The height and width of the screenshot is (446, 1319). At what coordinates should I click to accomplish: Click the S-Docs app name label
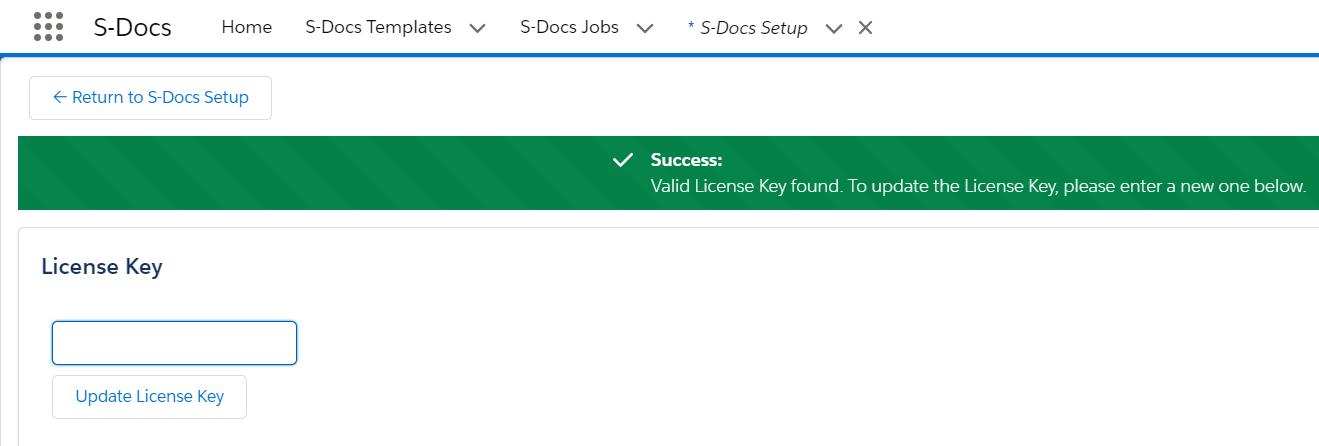click(x=133, y=27)
